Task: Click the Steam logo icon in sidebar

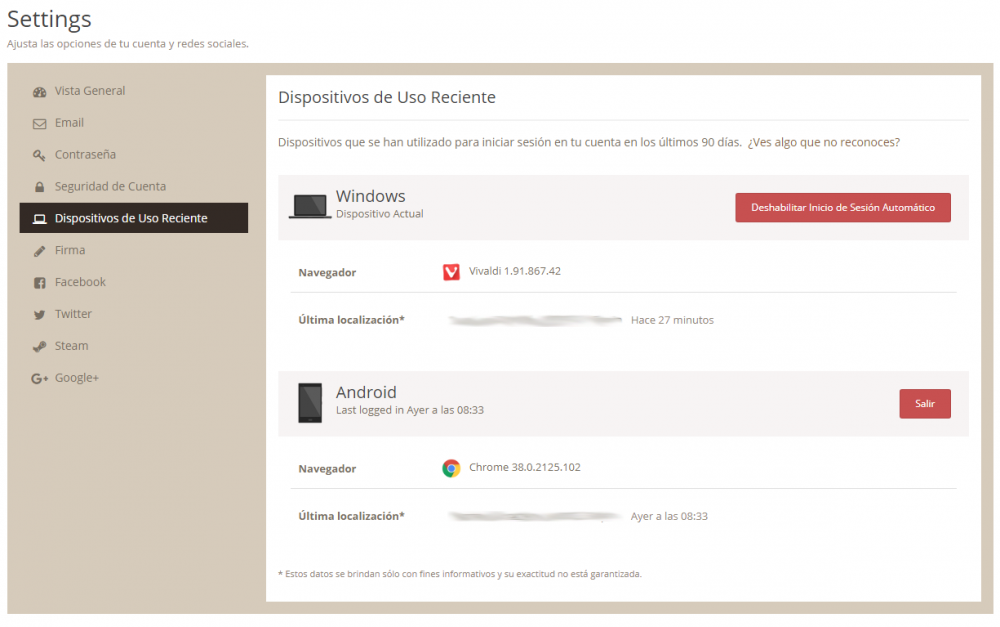Action: click(40, 347)
